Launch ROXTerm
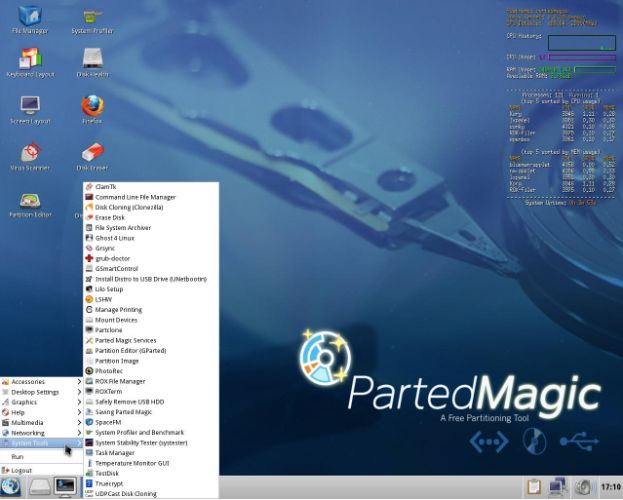The width and height of the screenshot is (623, 500). click(x=151, y=391)
